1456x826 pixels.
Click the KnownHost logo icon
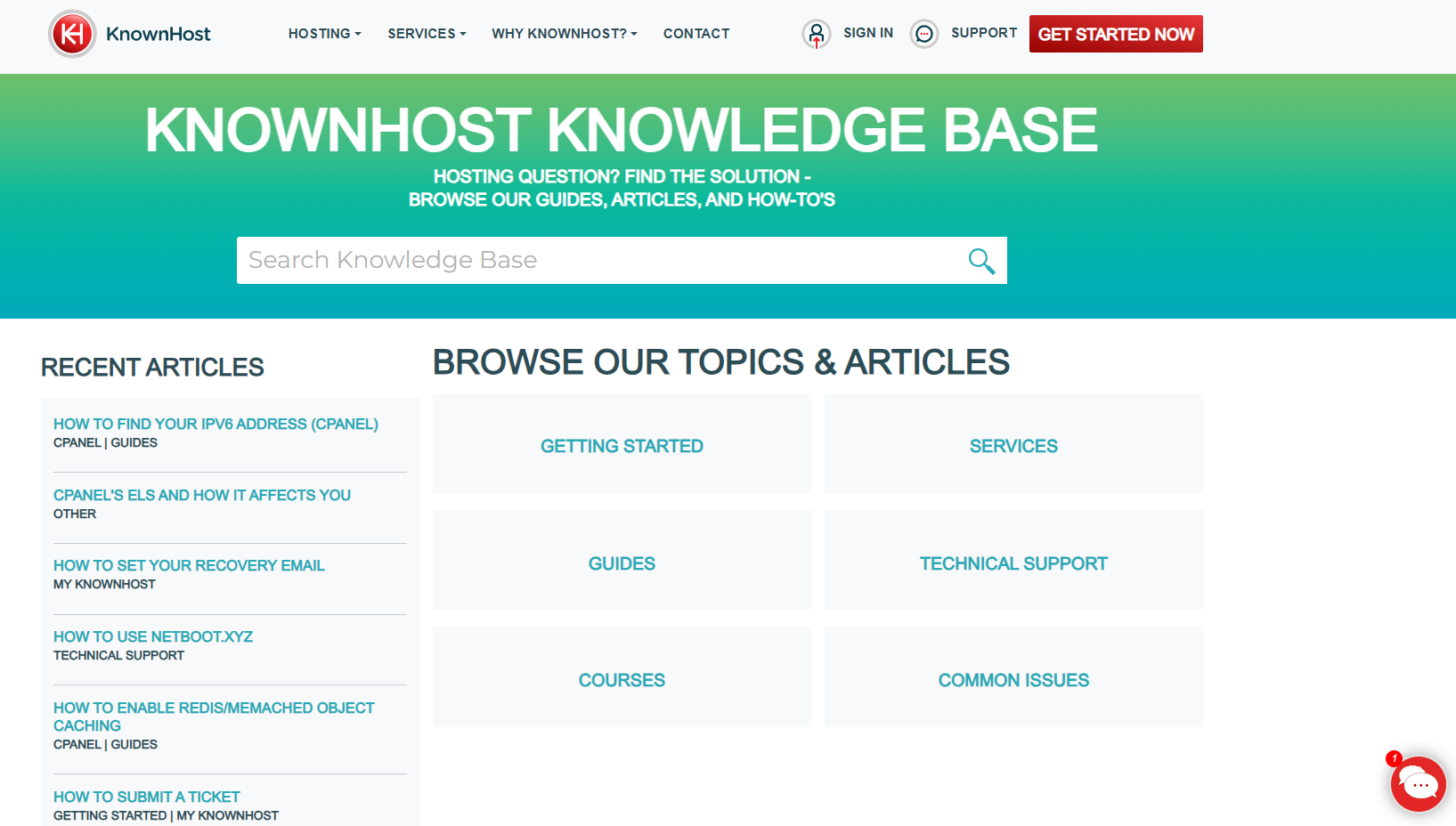pyautogui.click(x=72, y=34)
